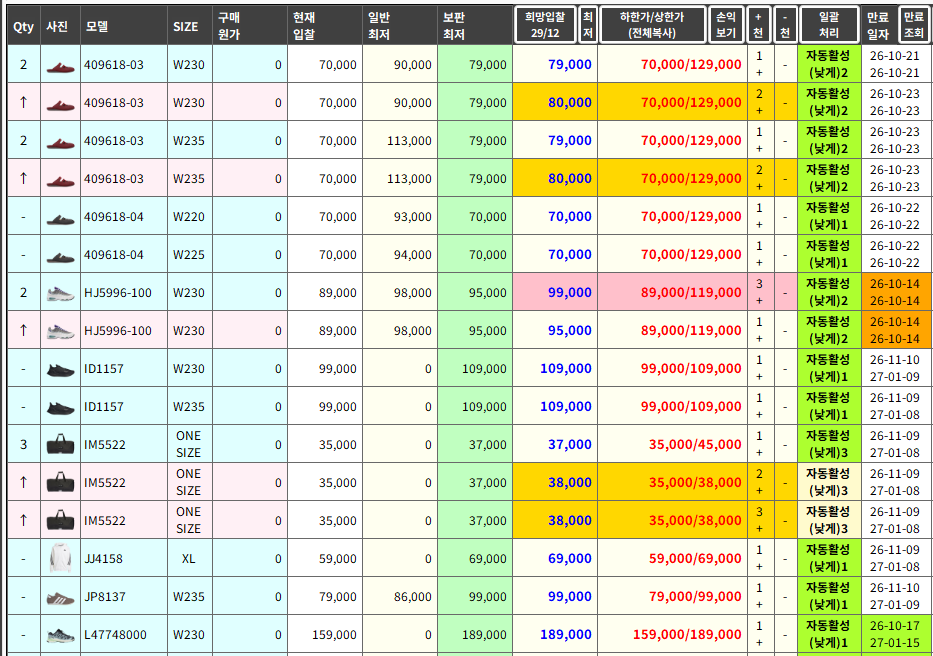Click 자동활성(낮게)3 in the IM5522 37,000 bid row
This screenshot has height=656, width=933.
[x=828, y=445]
